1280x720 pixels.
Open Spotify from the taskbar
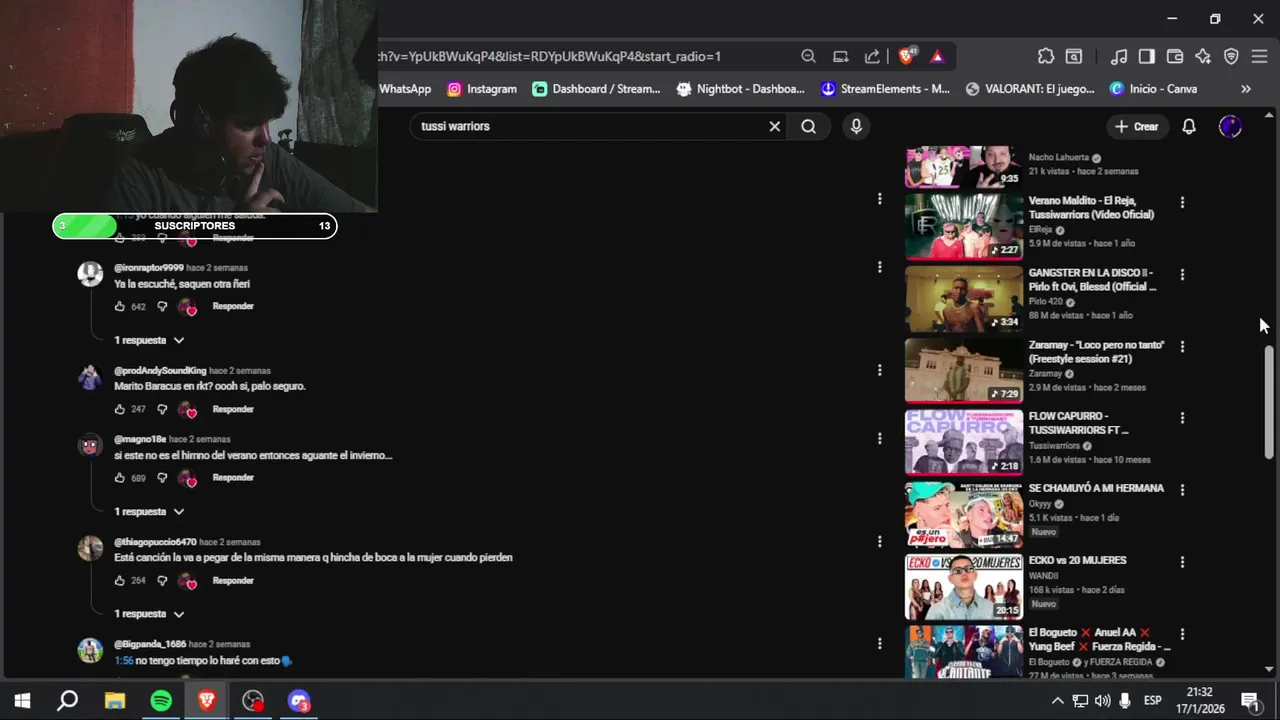(x=161, y=701)
